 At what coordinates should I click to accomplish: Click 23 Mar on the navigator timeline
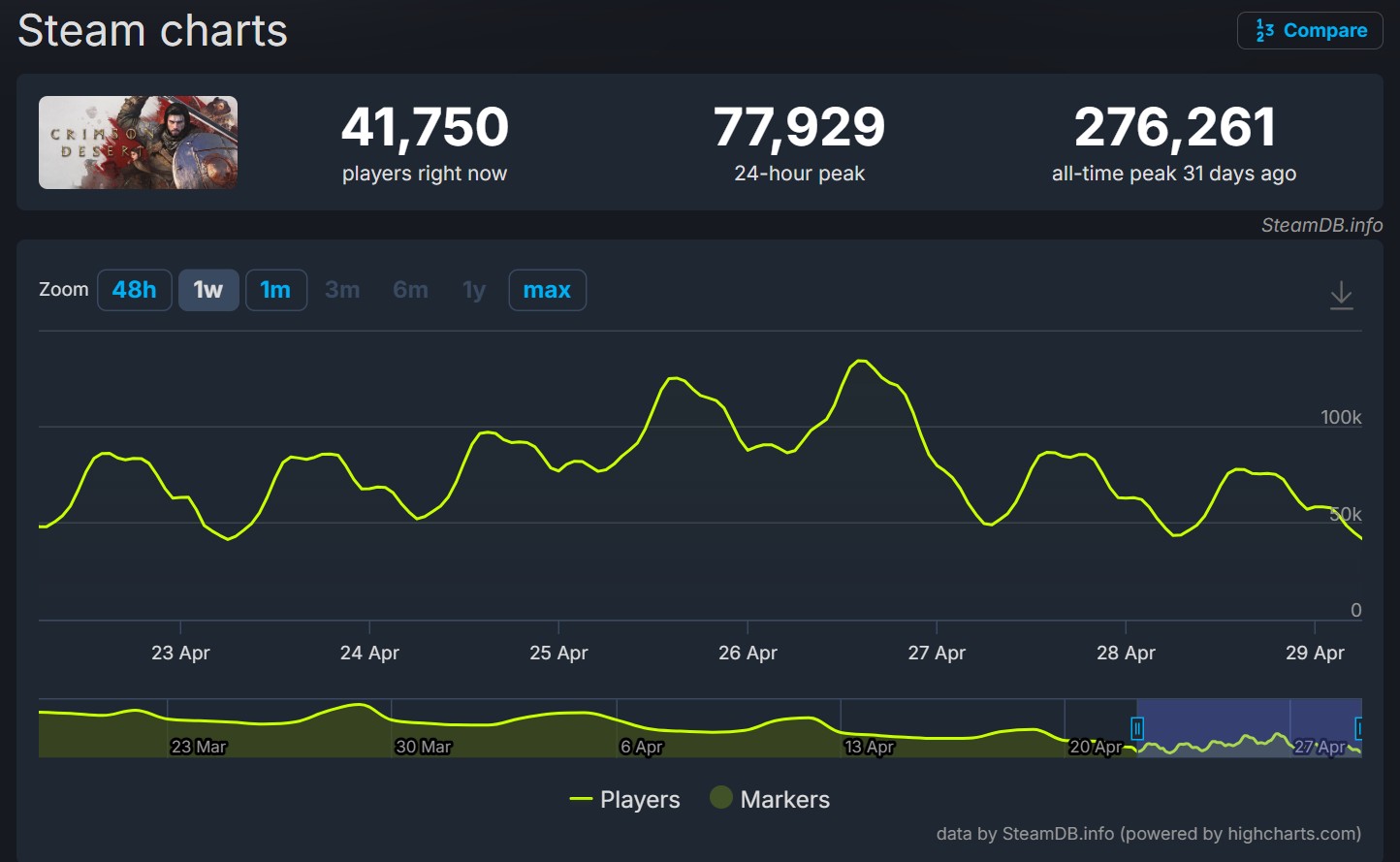click(199, 747)
